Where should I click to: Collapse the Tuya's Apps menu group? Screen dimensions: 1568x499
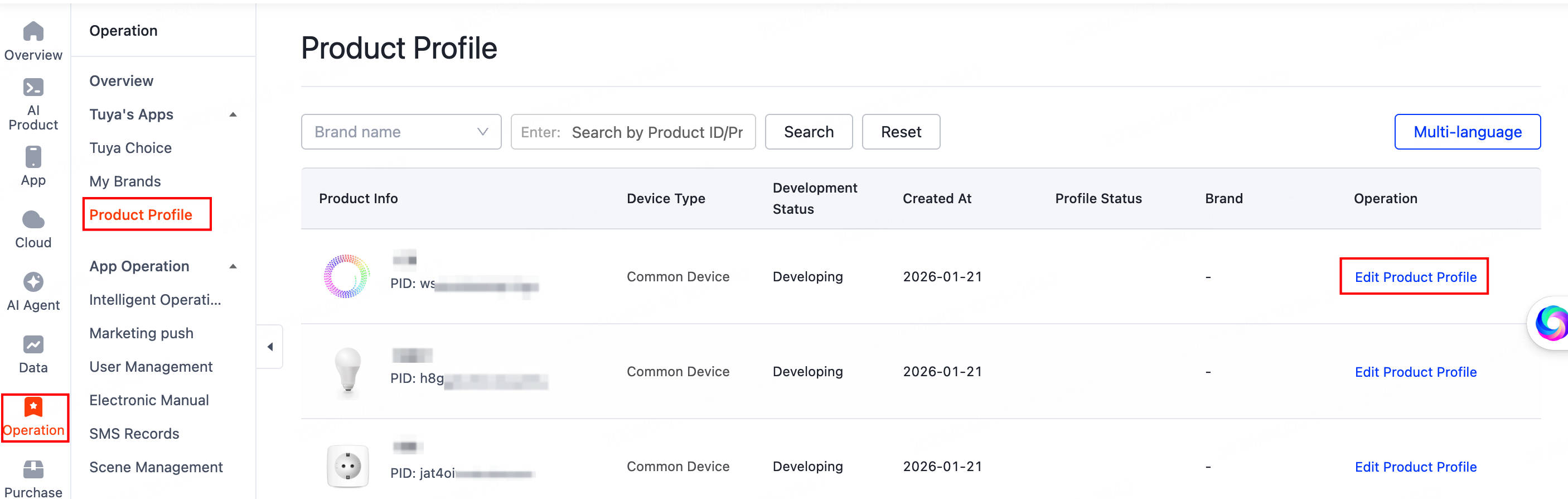(x=233, y=114)
